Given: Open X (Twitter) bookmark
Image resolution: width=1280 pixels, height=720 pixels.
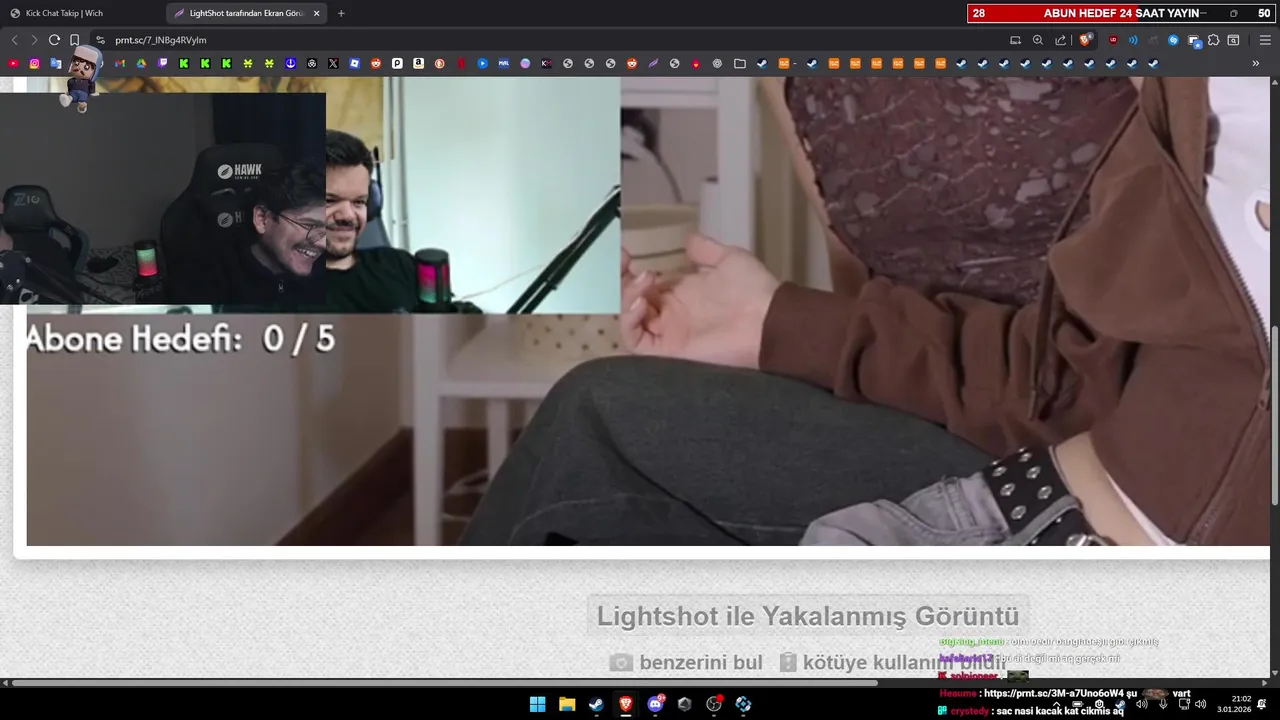Looking at the screenshot, I should [333, 63].
